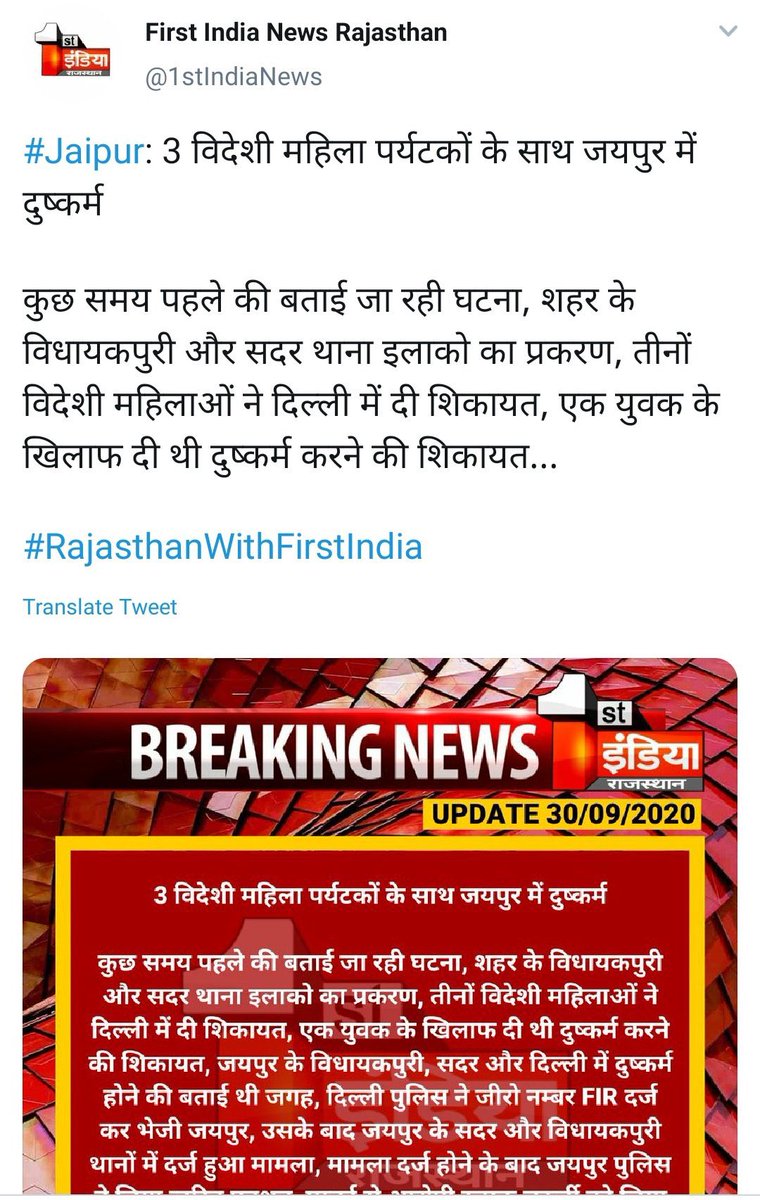Screen dimensions: 760x1200
Task: Click the bold headline inside the red news card
Action: tap(380, 893)
